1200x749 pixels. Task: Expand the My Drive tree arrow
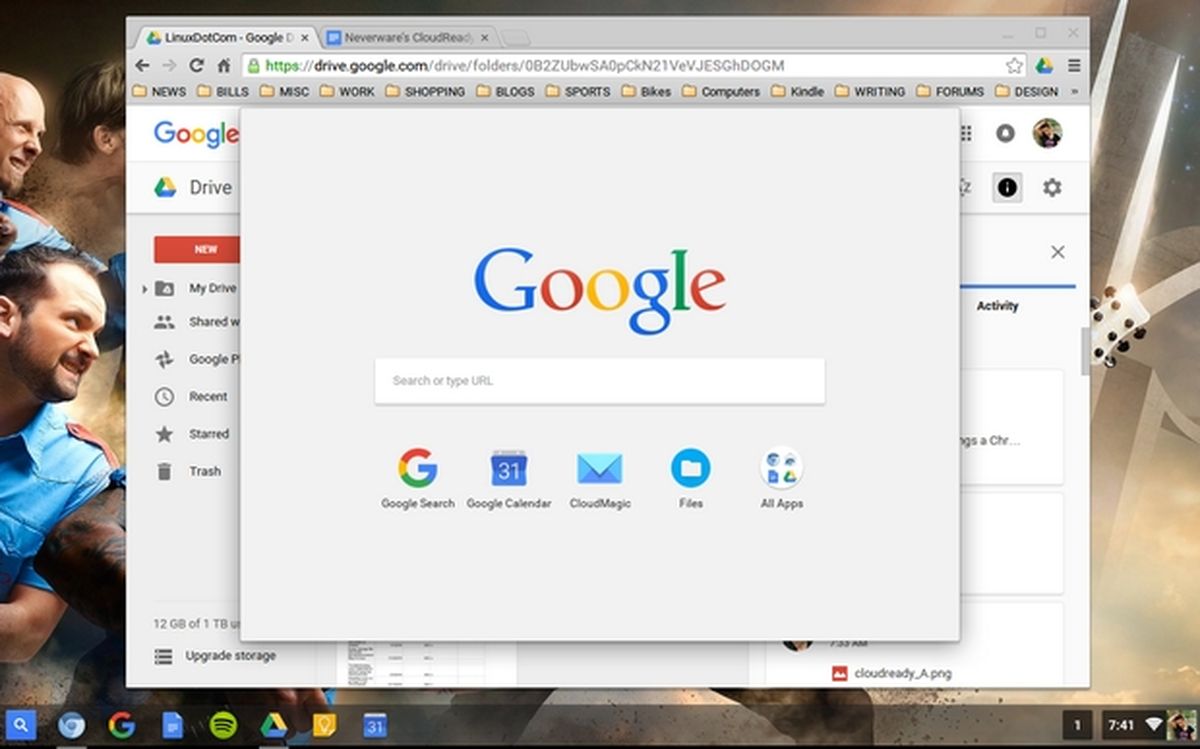(x=145, y=288)
